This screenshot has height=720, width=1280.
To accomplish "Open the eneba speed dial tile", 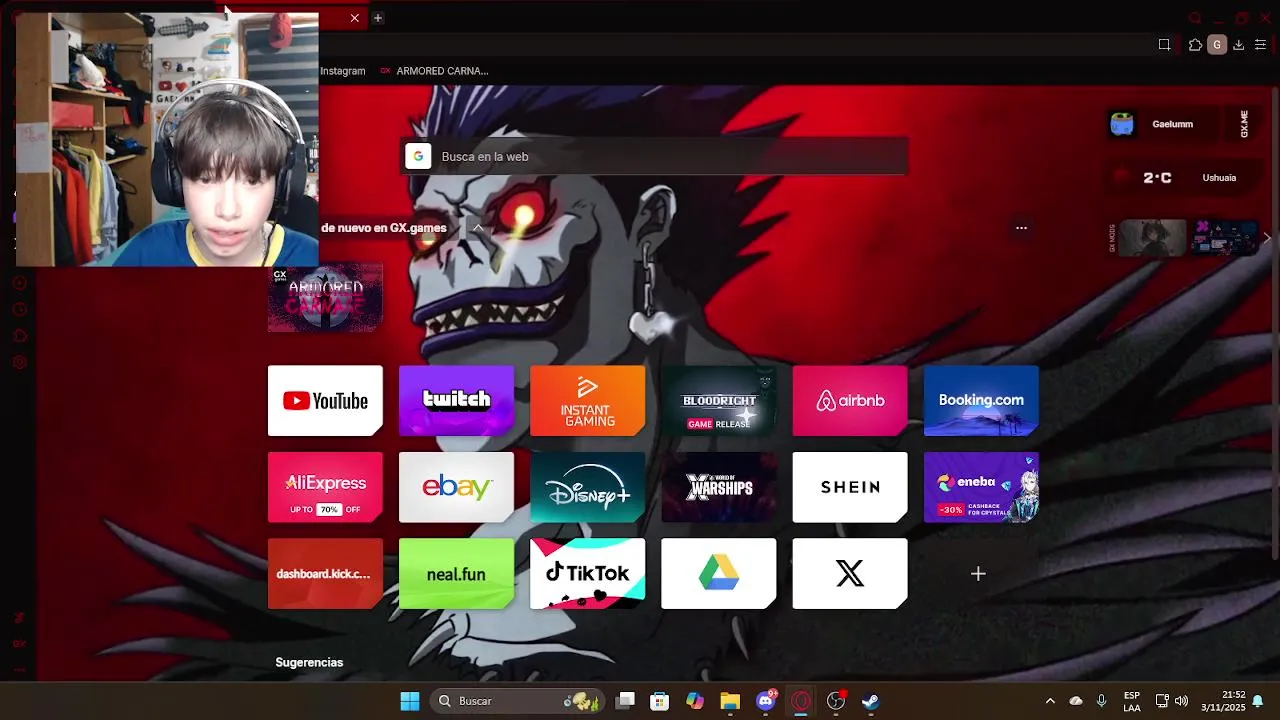I will tap(981, 487).
